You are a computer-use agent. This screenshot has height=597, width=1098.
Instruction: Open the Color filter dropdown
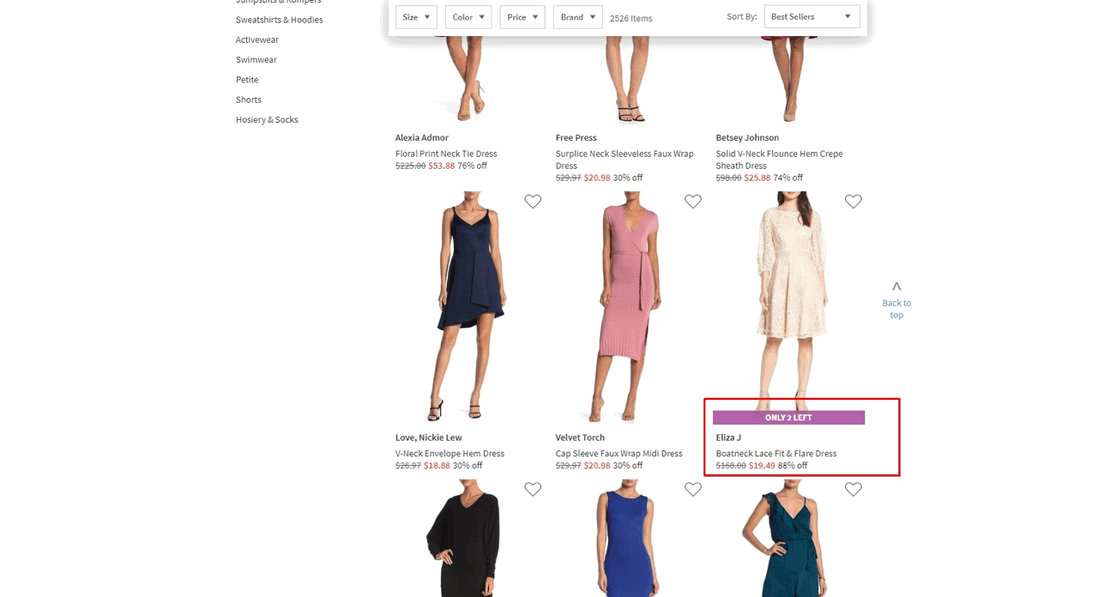click(x=468, y=16)
